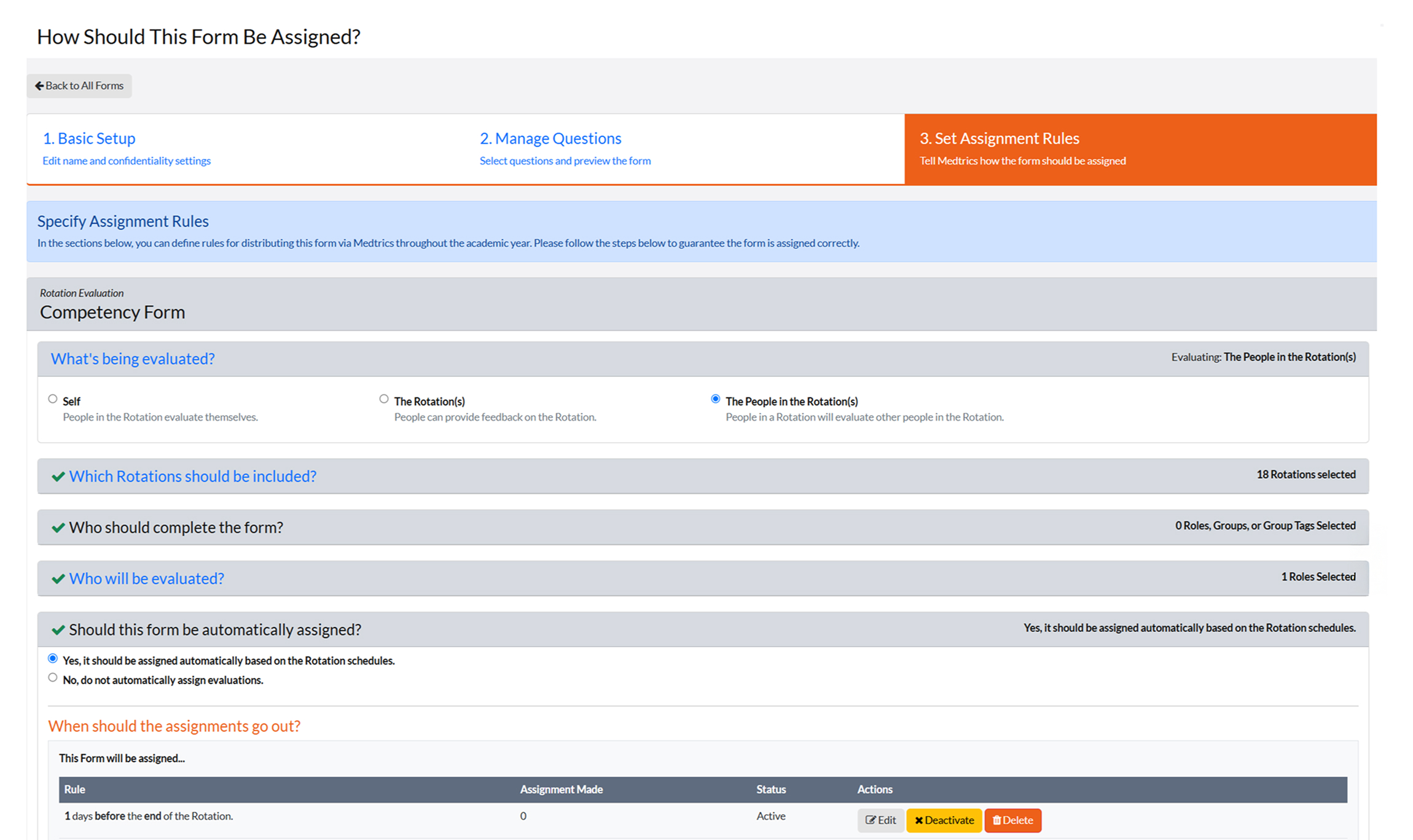The height and width of the screenshot is (840, 1413).
Task: Switch to 2. Manage Questions step
Action: pos(550,139)
